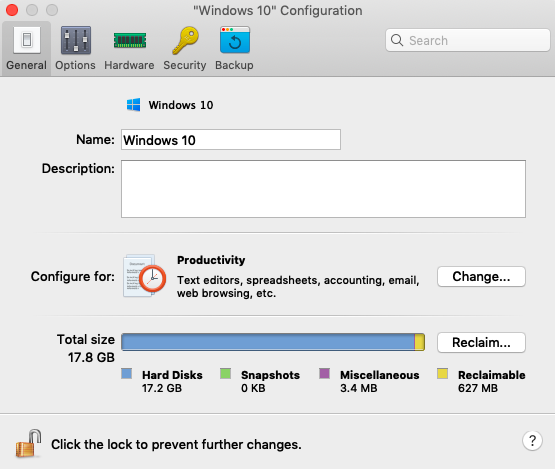Click the "Snapshots" legend label

tap(270, 375)
